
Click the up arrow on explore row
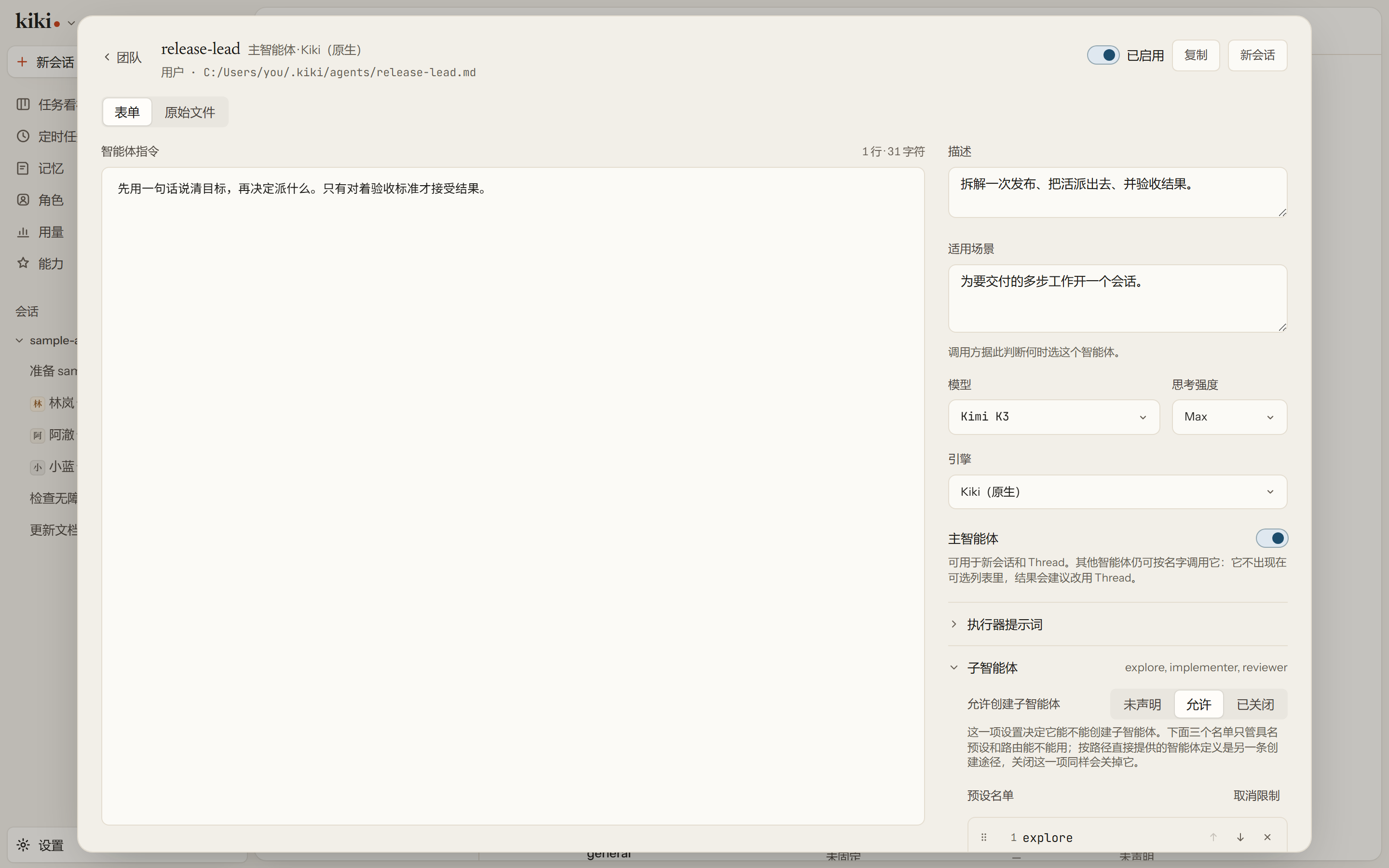coord(1213,837)
